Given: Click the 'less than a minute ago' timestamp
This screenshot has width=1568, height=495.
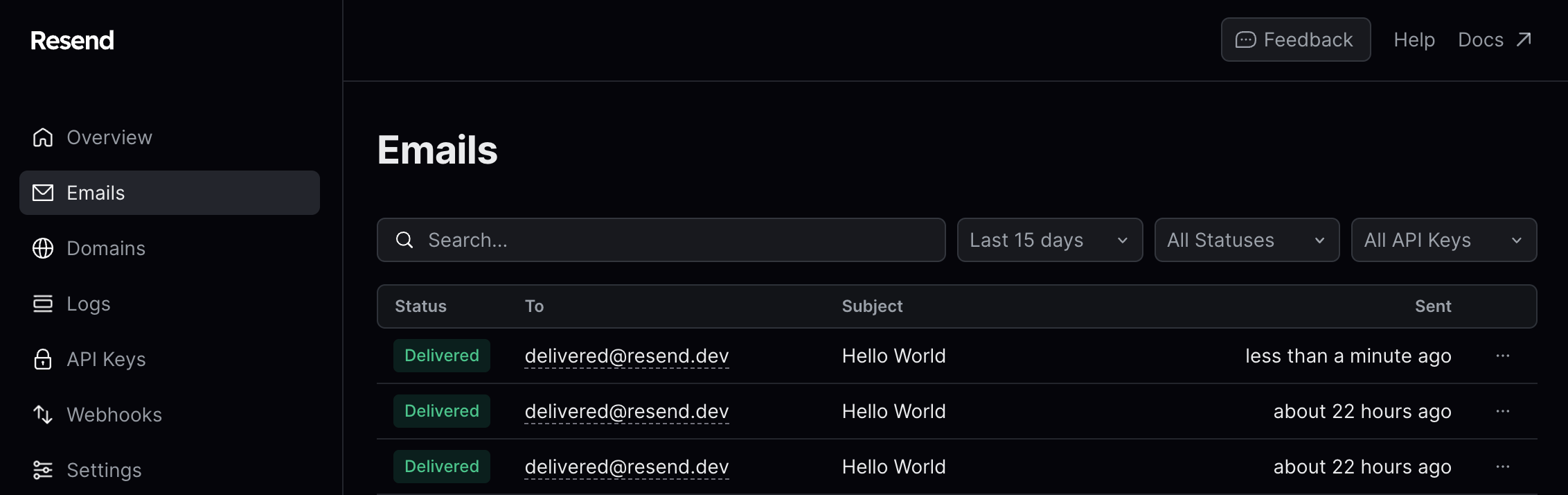Looking at the screenshot, I should (x=1348, y=356).
